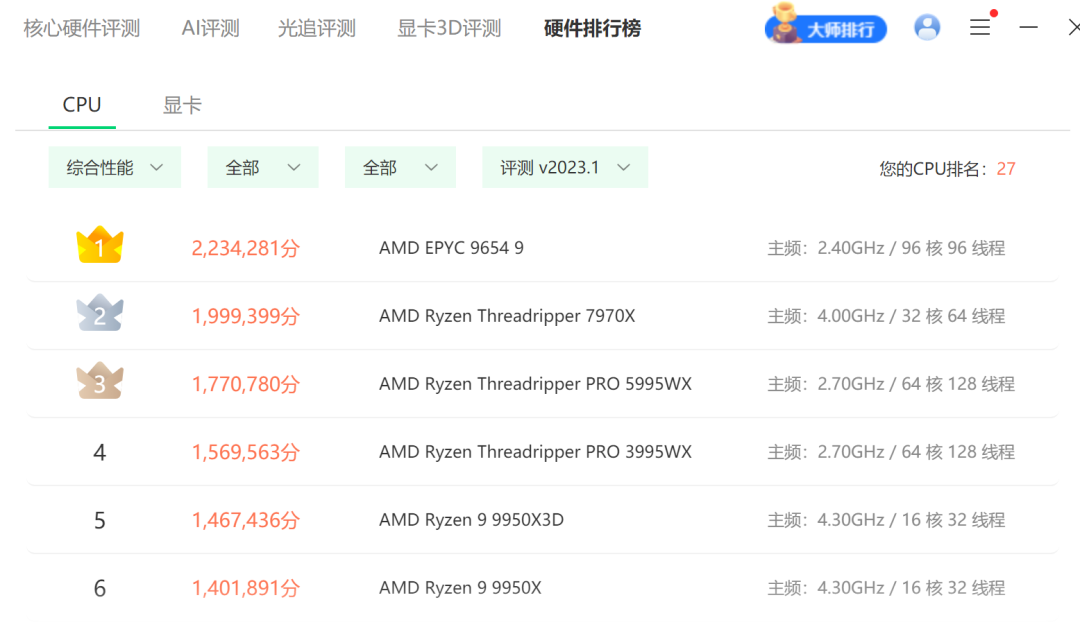Select the CPU sub-tab
The height and width of the screenshot is (636, 1080).
[82, 105]
